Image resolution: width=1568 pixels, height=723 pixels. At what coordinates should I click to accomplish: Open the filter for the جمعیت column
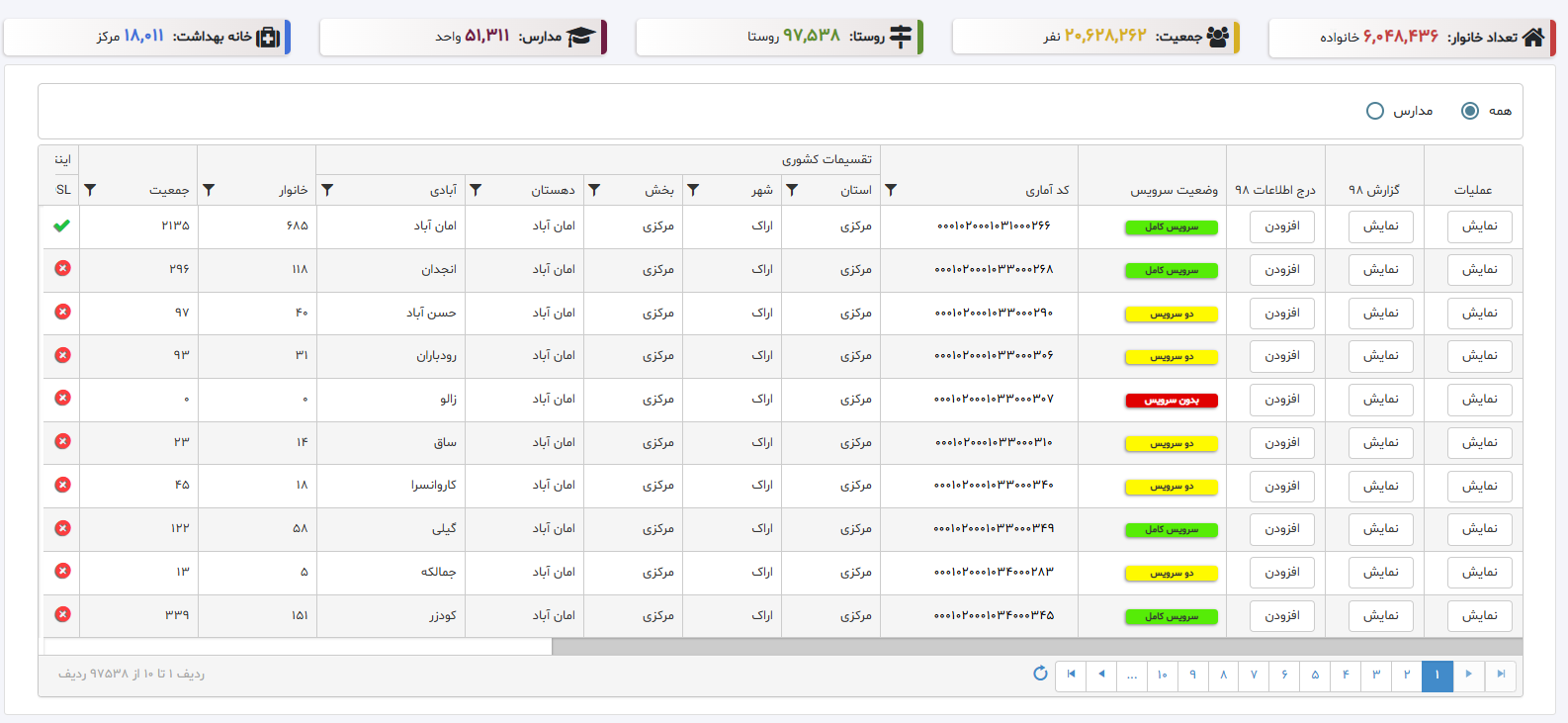click(90, 190)
